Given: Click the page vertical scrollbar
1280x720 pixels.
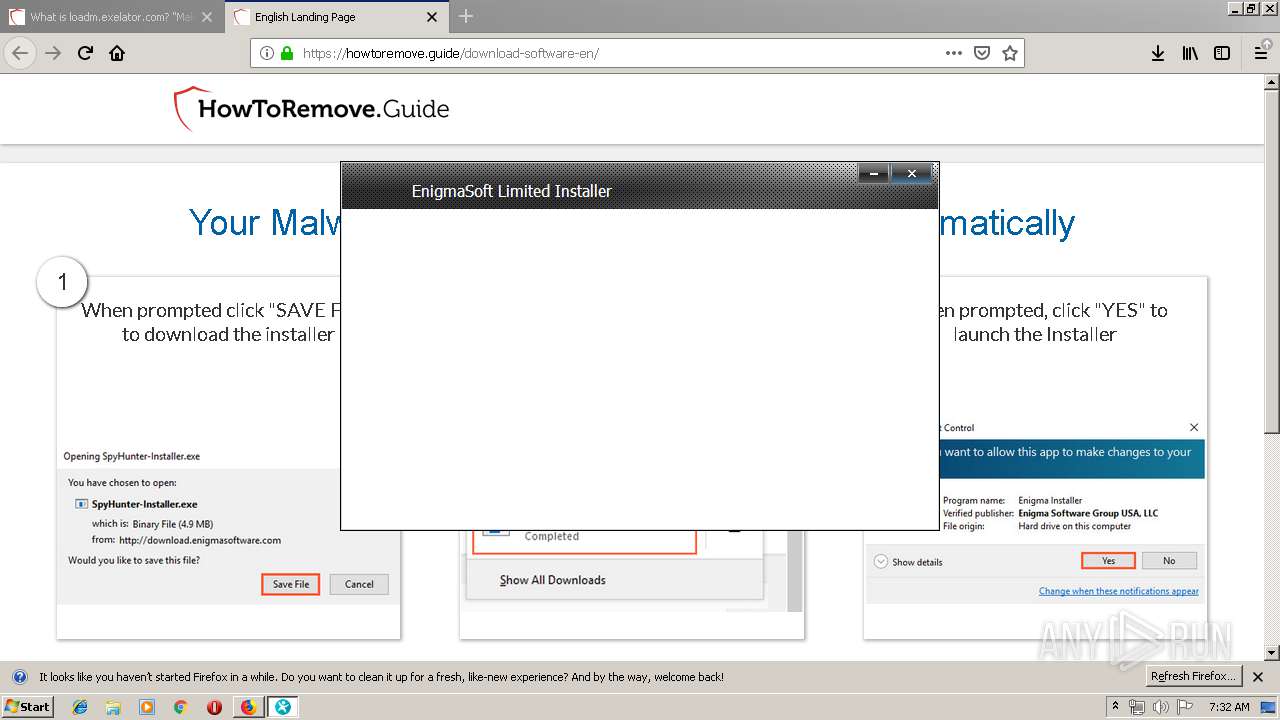Looking at the screenshot, I should coord(1272,260).
